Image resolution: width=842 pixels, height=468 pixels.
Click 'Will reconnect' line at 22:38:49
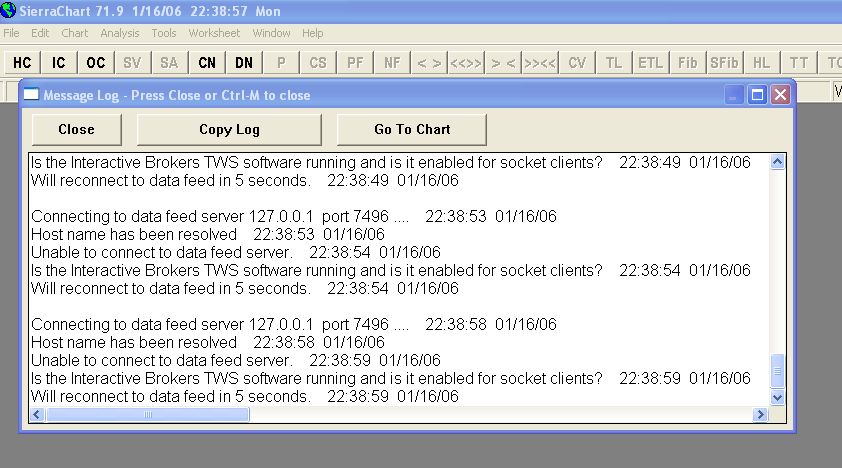point(245,180)
